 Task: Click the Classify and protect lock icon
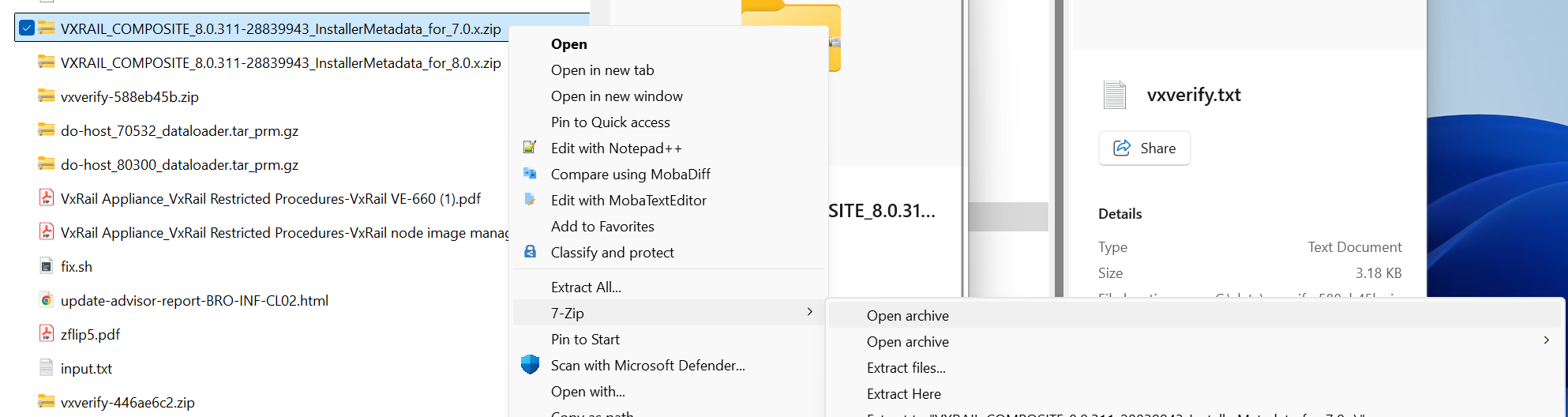click(x=530, y=252)
